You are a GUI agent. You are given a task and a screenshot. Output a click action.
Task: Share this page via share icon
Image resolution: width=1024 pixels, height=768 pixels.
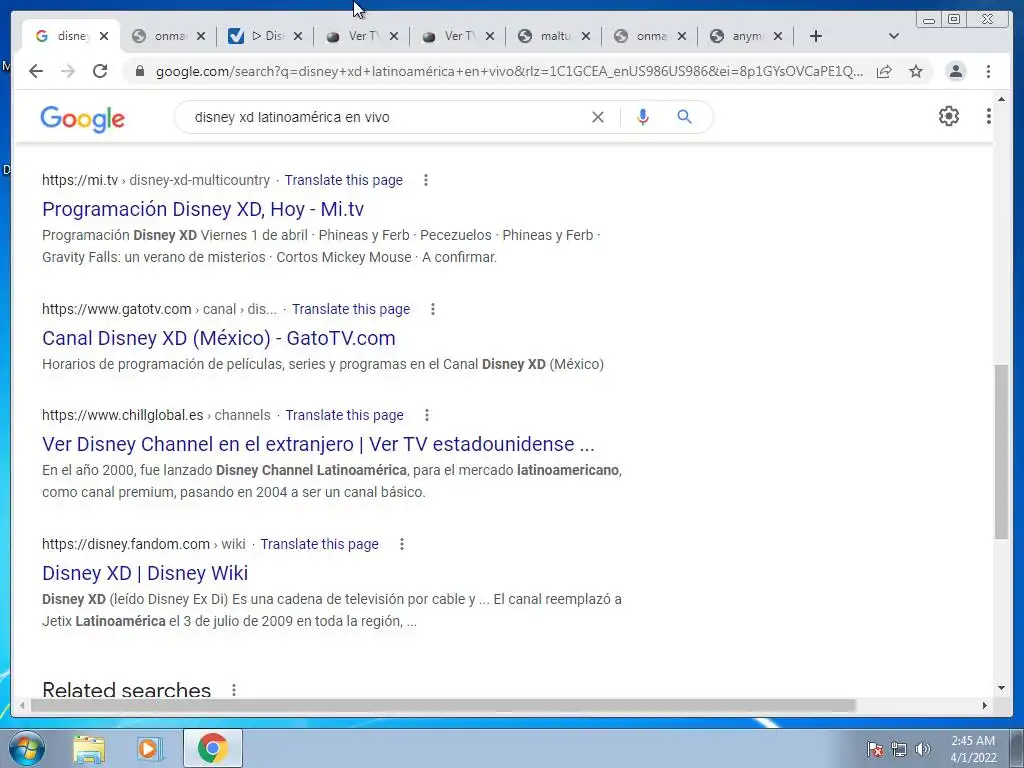tap(884, 71)
